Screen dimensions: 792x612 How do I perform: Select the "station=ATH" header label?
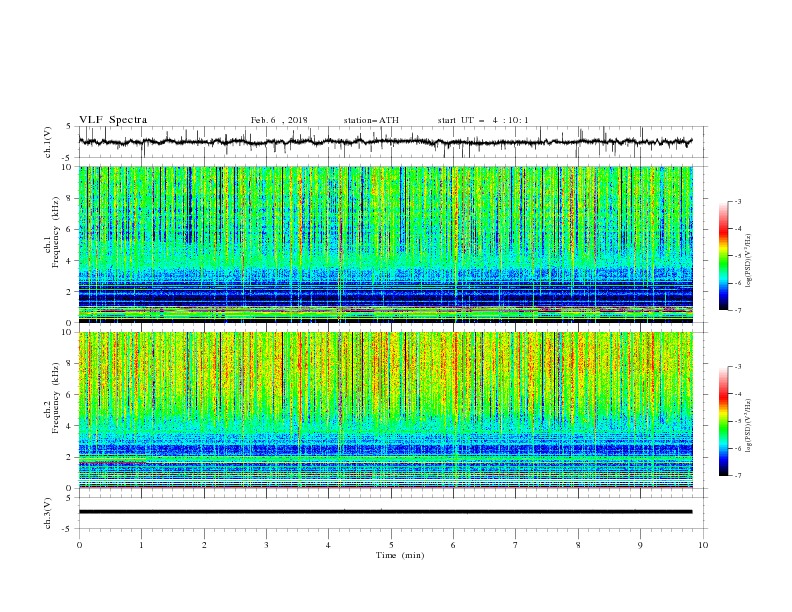pyautogui.click(x=371, y=120)
